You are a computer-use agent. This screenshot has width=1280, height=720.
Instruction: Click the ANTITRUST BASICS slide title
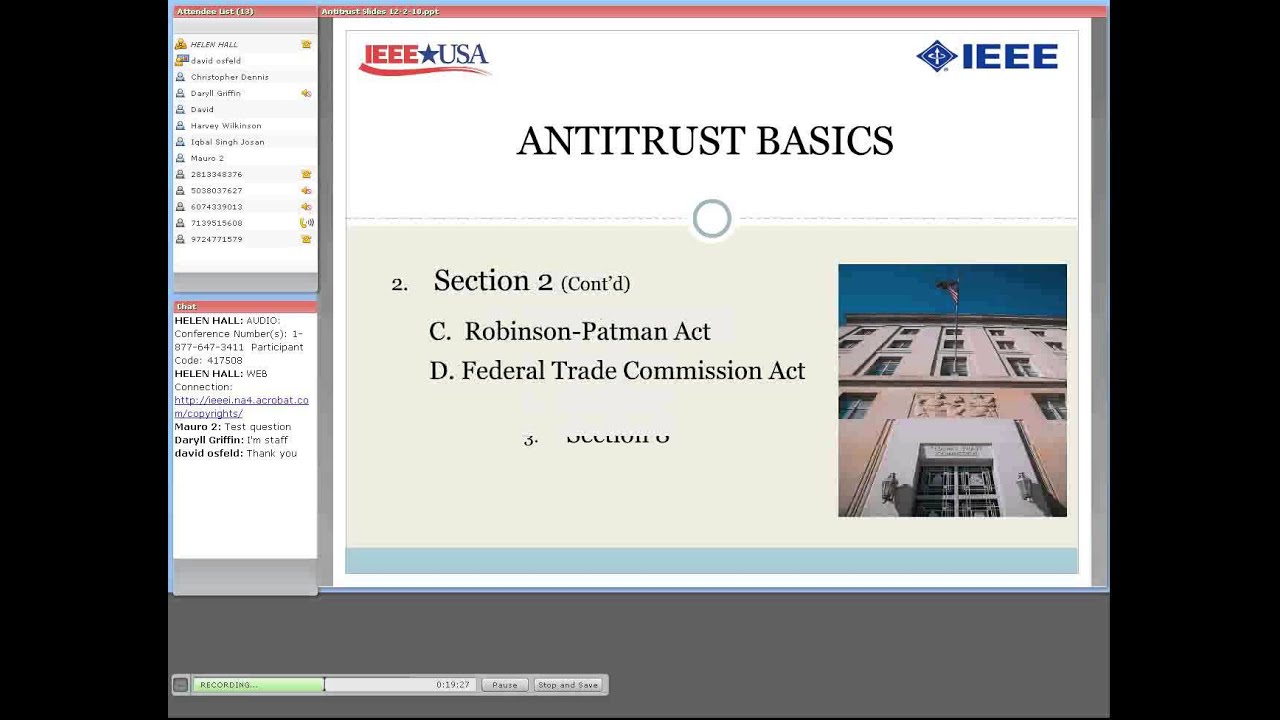click(705, 141)
